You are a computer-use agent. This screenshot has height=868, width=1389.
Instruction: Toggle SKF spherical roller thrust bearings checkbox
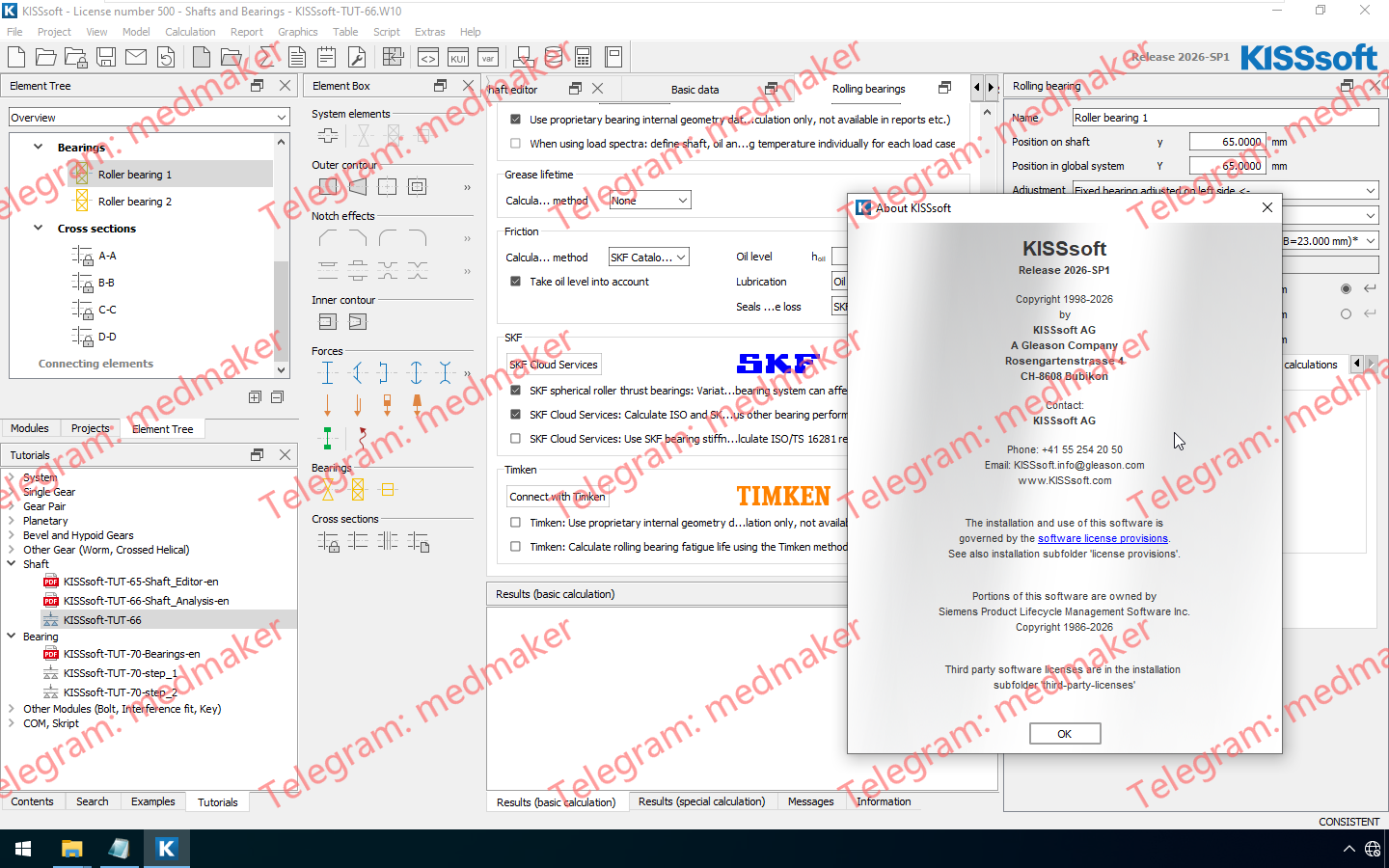coord(515,391)
